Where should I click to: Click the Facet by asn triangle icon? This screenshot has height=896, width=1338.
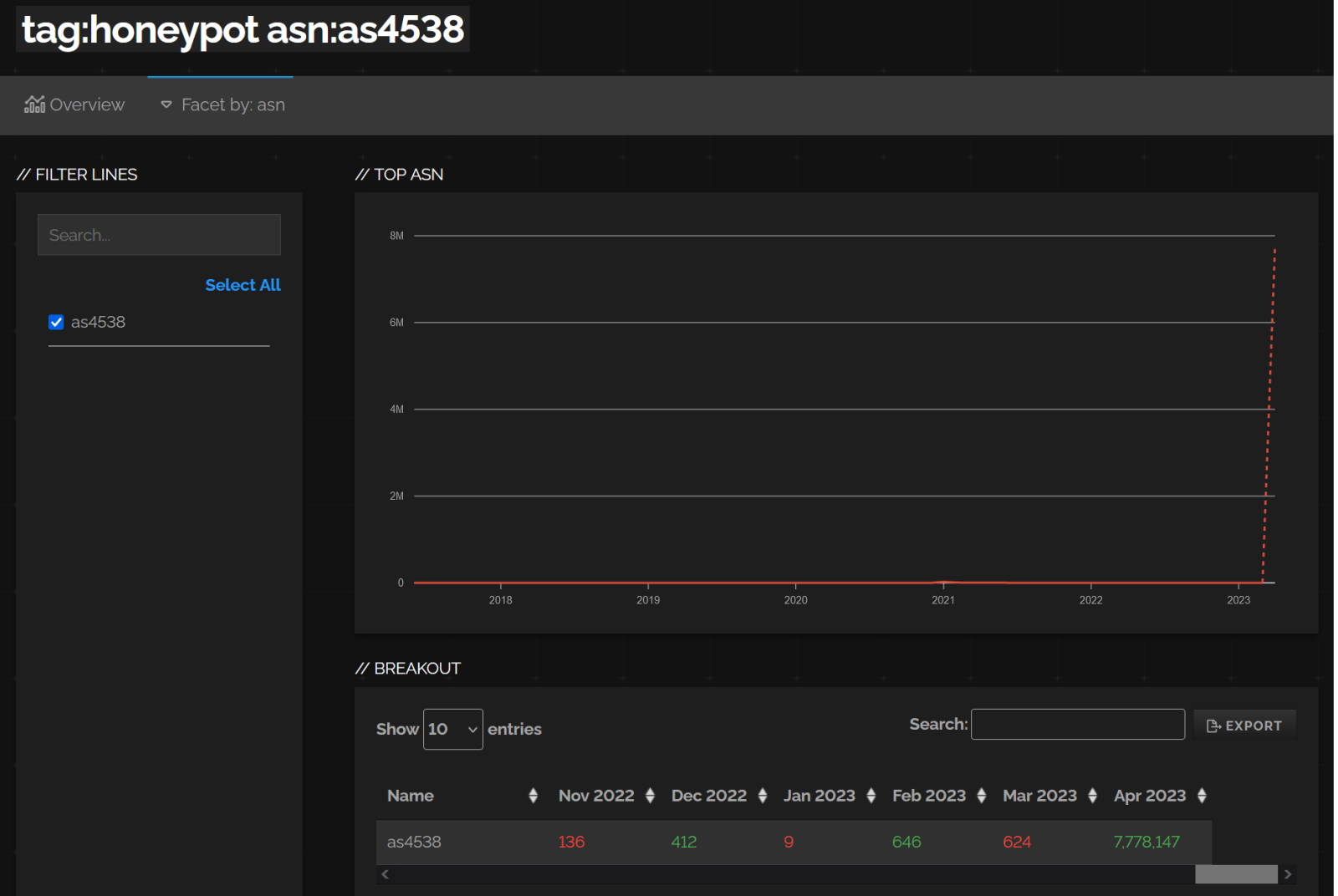tap(166, 104)
